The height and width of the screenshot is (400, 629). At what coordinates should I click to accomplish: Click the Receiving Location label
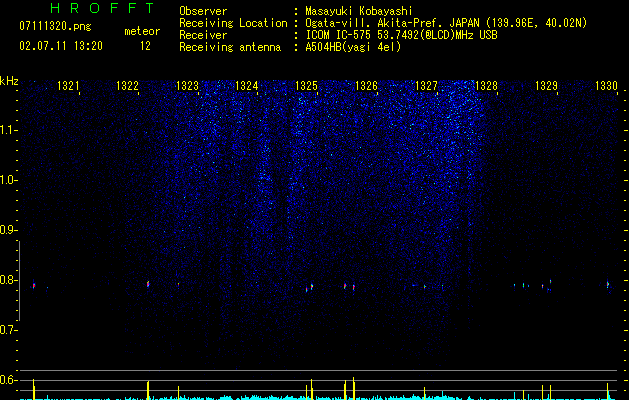(x=233, y=23)
